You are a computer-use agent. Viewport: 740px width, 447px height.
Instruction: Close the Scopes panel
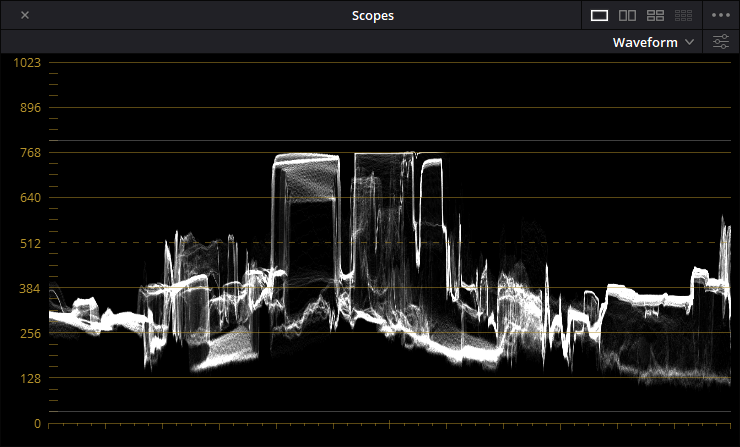point(24,15)
